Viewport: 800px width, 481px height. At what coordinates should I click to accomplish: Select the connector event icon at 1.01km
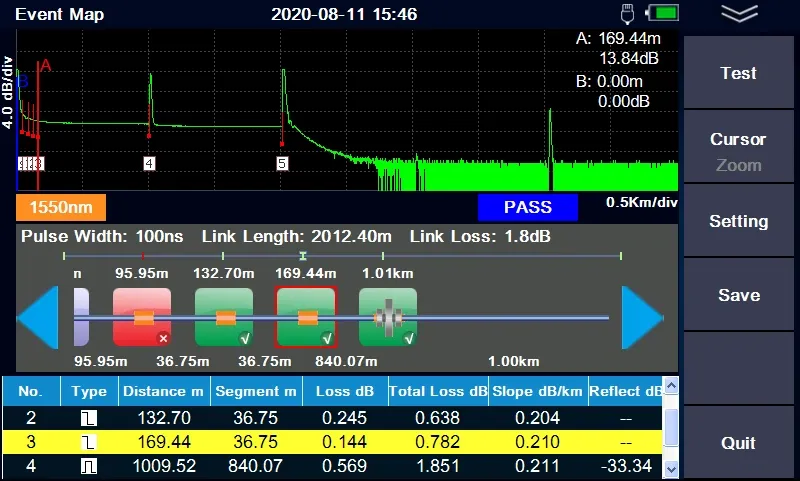click(x=388, y=317)
